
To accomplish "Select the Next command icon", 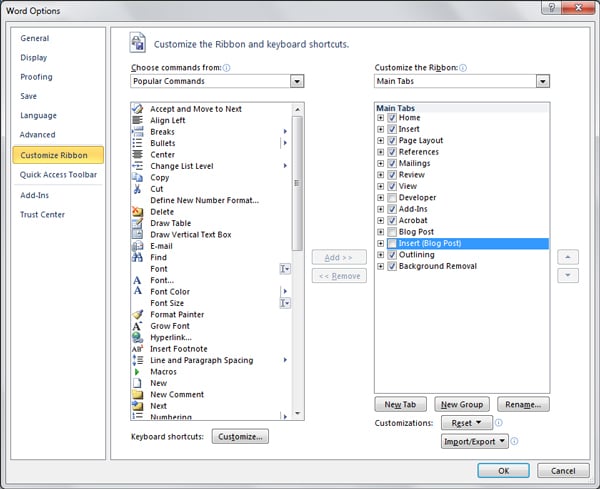I will click(137, 406).
